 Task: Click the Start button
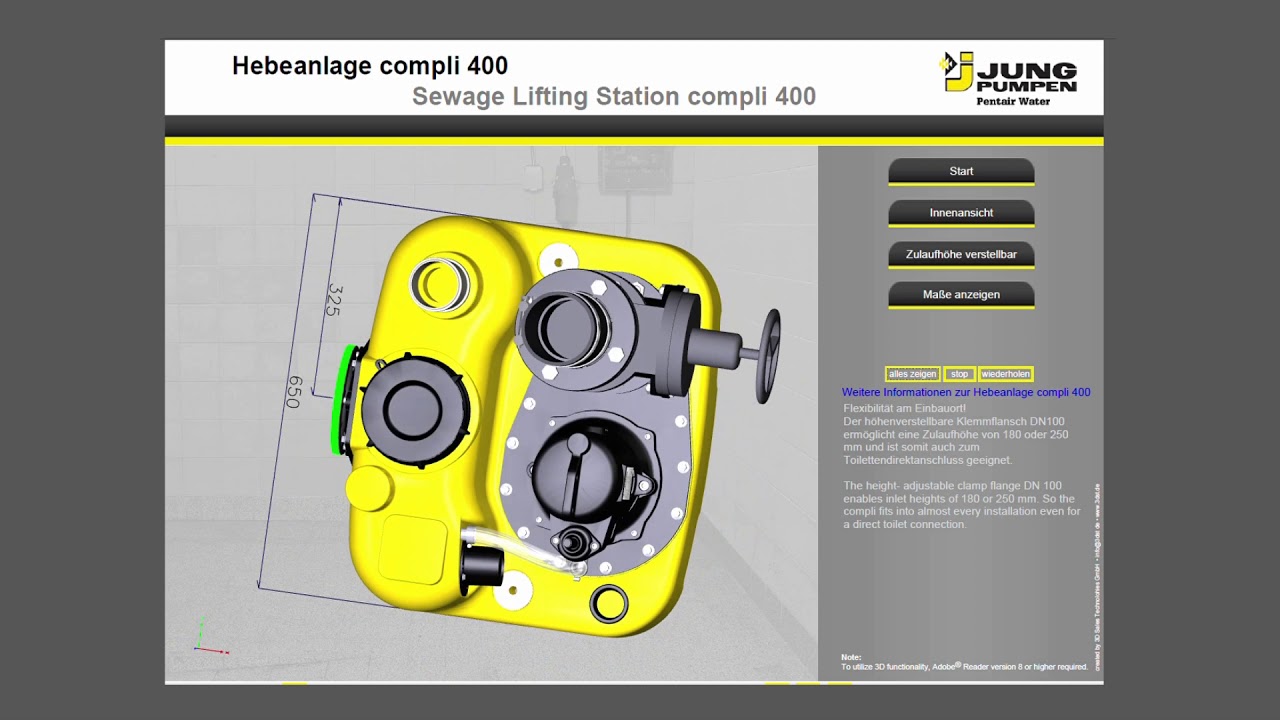[961, 172]
